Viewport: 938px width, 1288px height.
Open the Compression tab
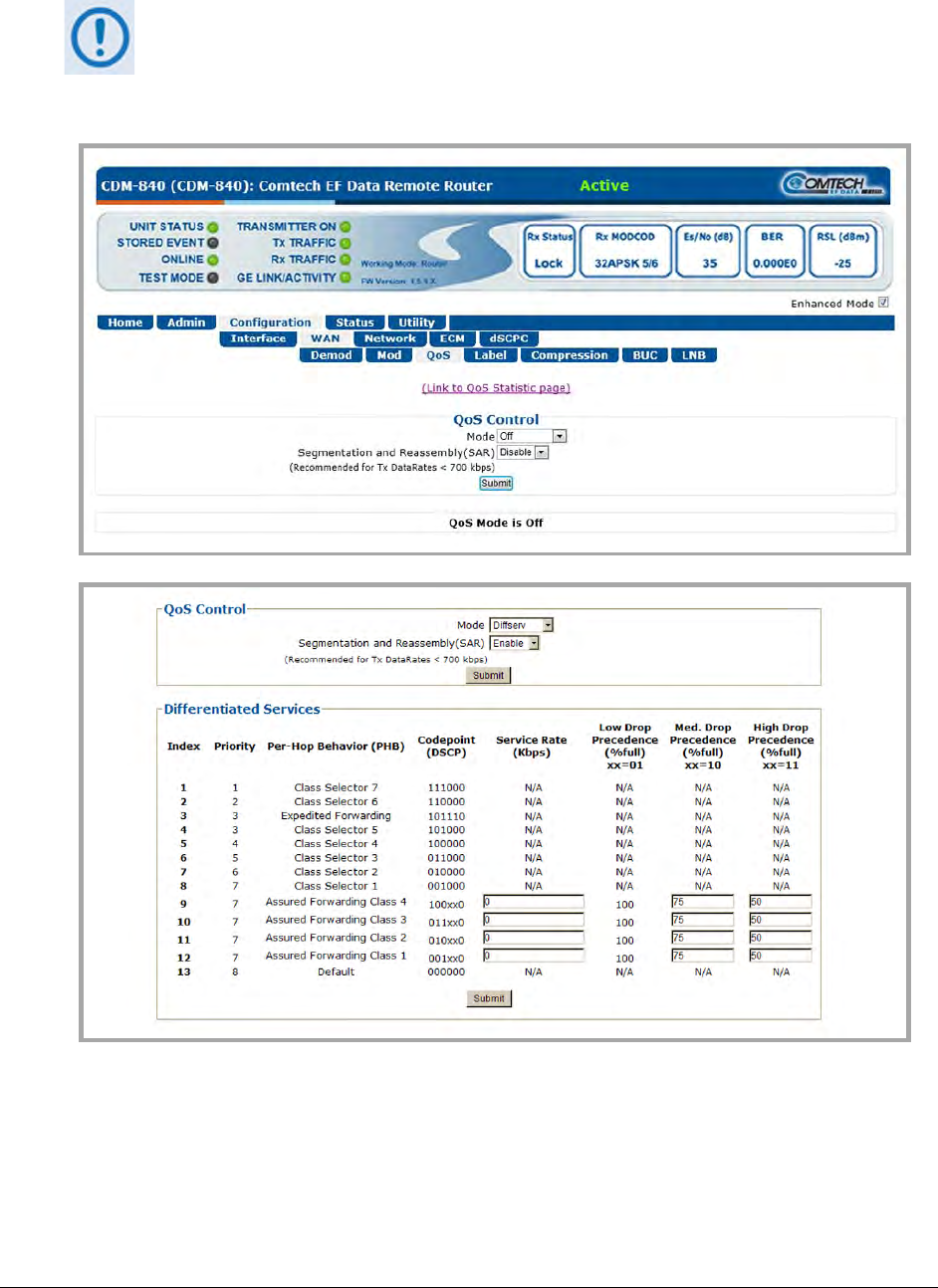point(569,355)
